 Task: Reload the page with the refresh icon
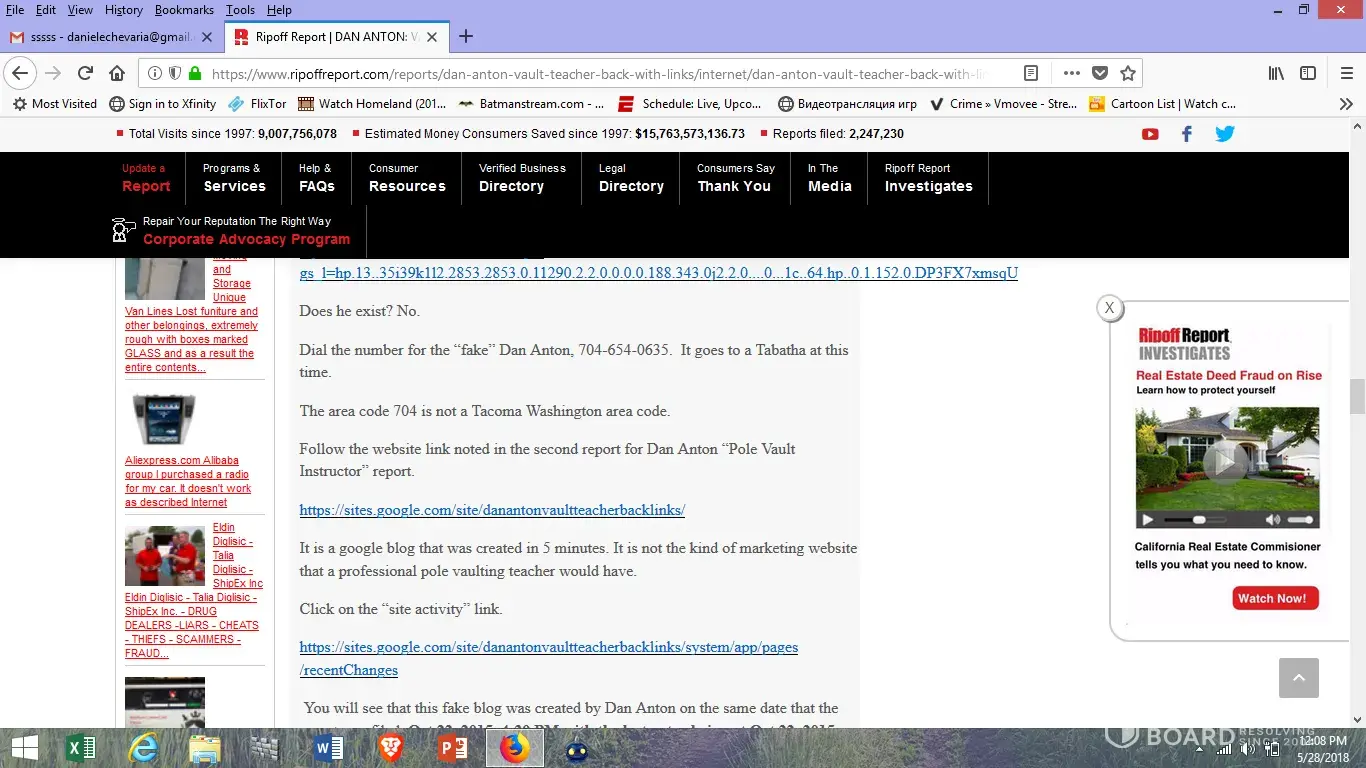[85, 73]
